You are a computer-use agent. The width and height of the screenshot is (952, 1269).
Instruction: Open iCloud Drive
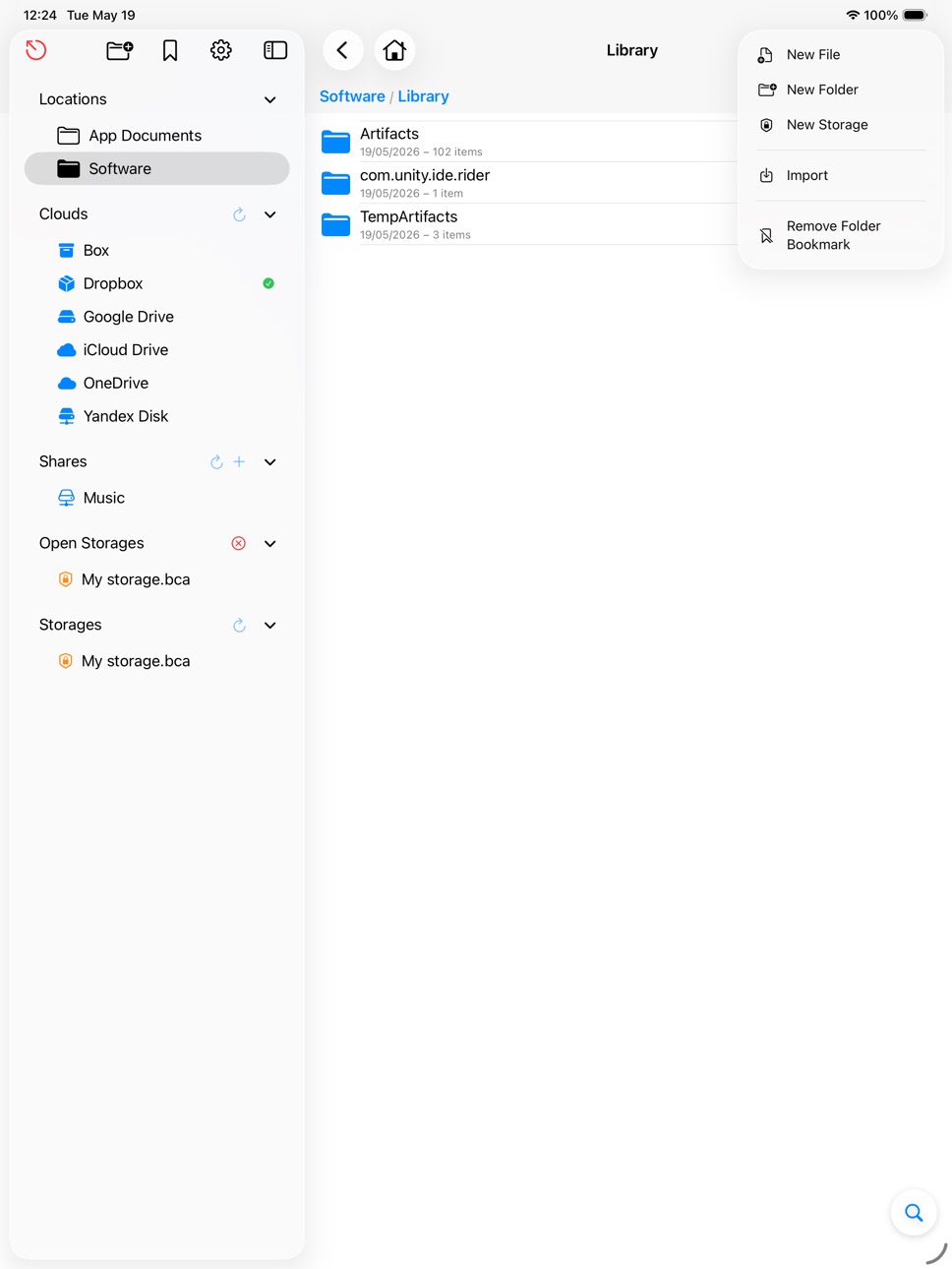click(156, 350)
